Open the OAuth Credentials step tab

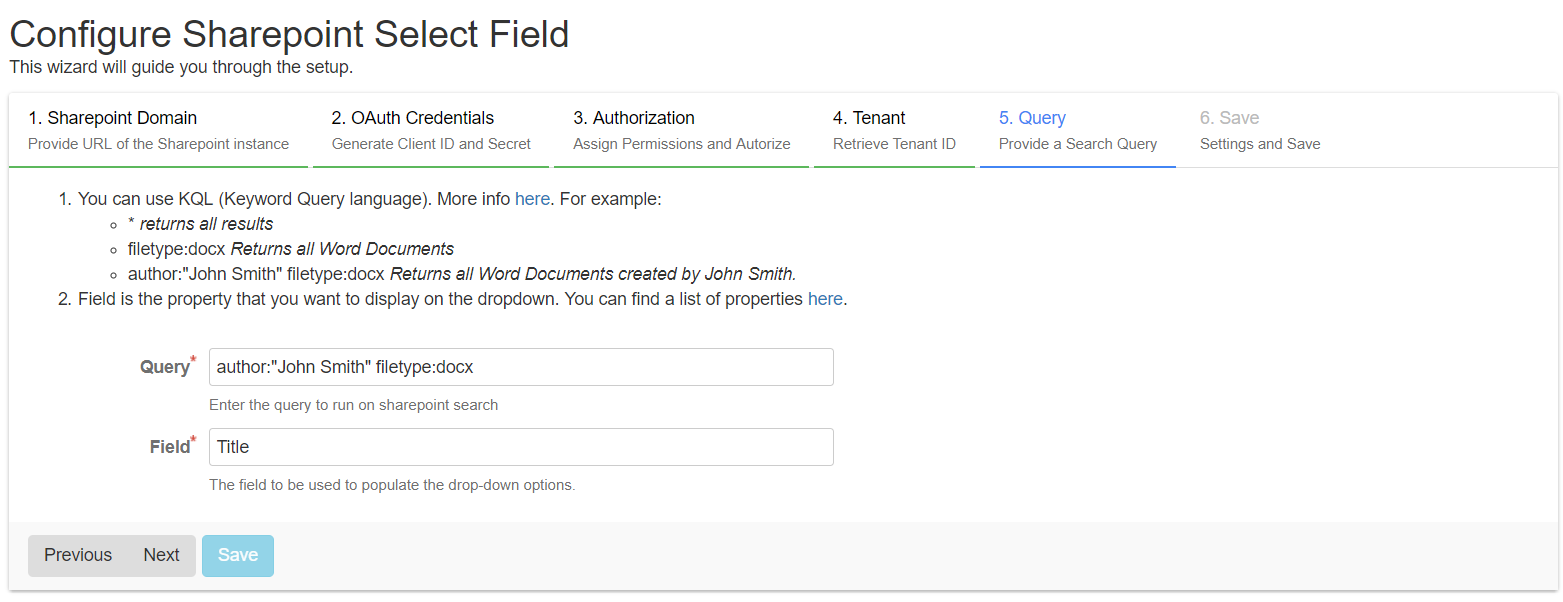[431, 130]
